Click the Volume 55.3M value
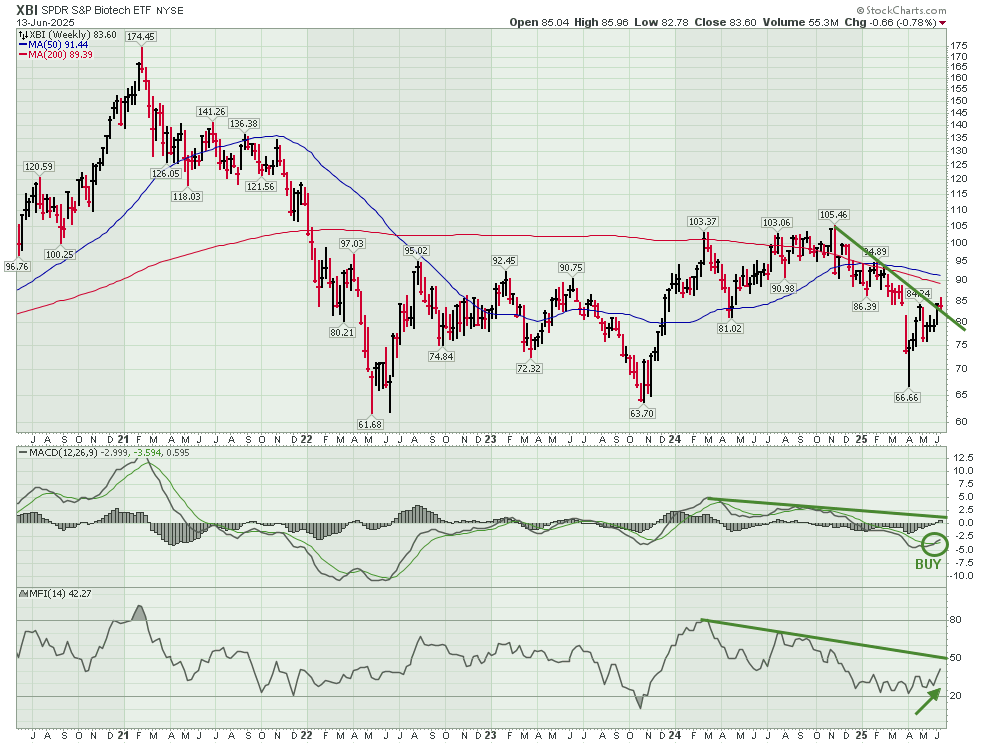Image resolution: width=990 pixels, height=744 pixels. point(801,22)
